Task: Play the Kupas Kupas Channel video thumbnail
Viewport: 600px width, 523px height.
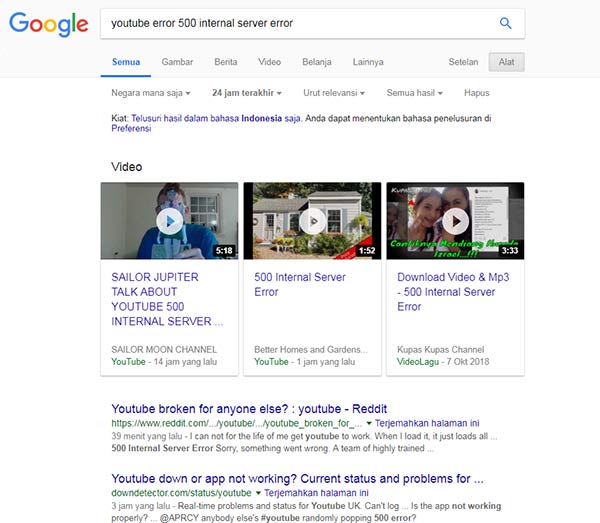Action: 455,221
